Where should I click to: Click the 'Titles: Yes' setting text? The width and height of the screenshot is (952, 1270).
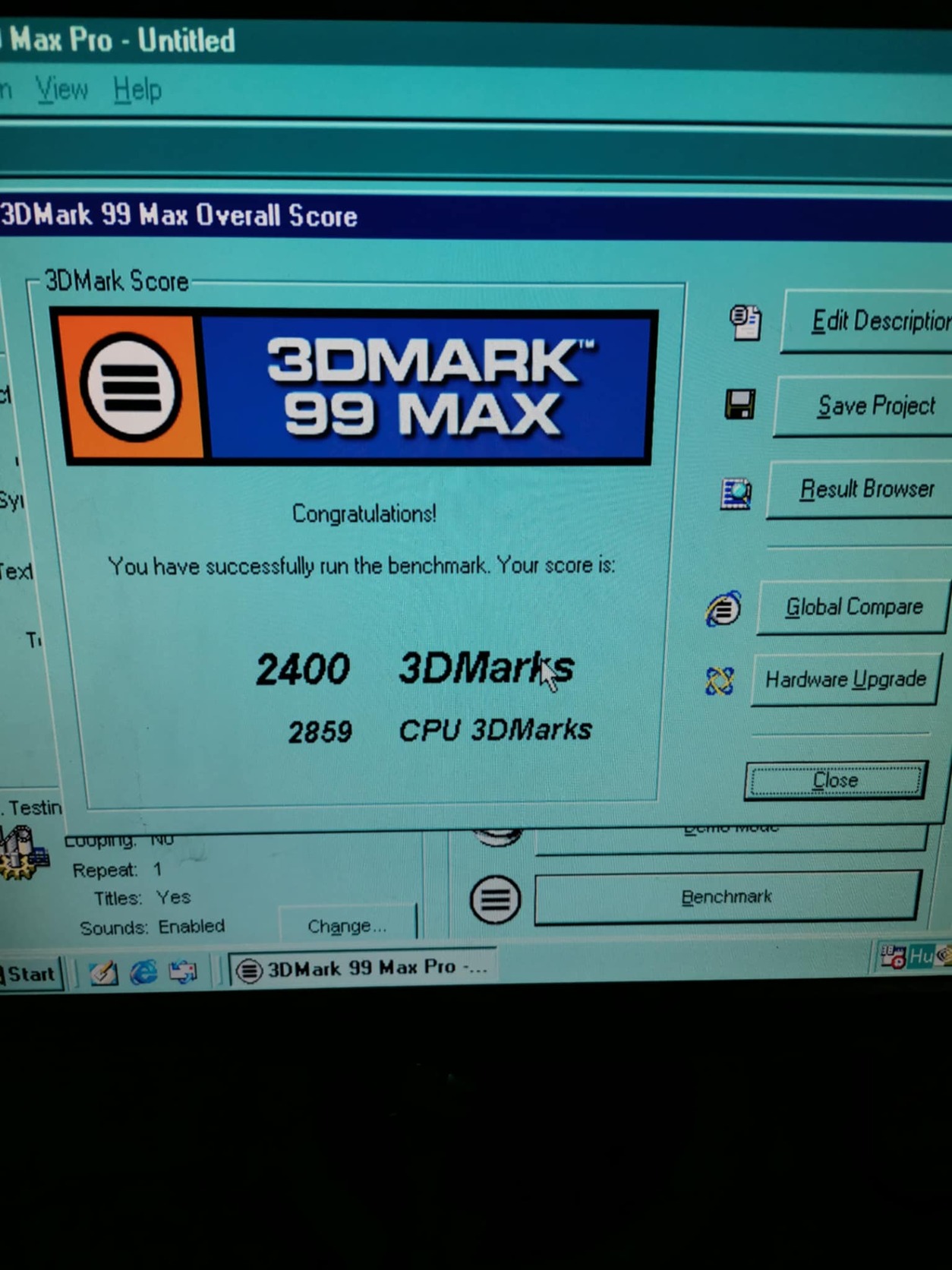pyautogui.click(x=142, y=898)
